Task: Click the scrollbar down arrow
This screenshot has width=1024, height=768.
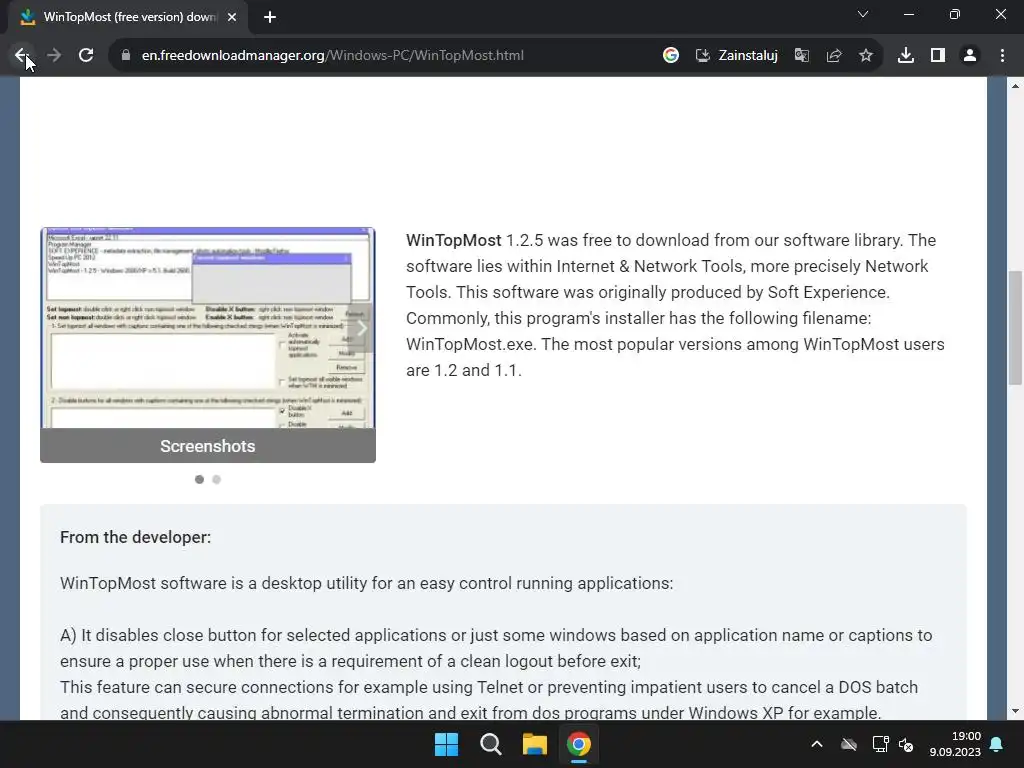Action: point(1015,711)
